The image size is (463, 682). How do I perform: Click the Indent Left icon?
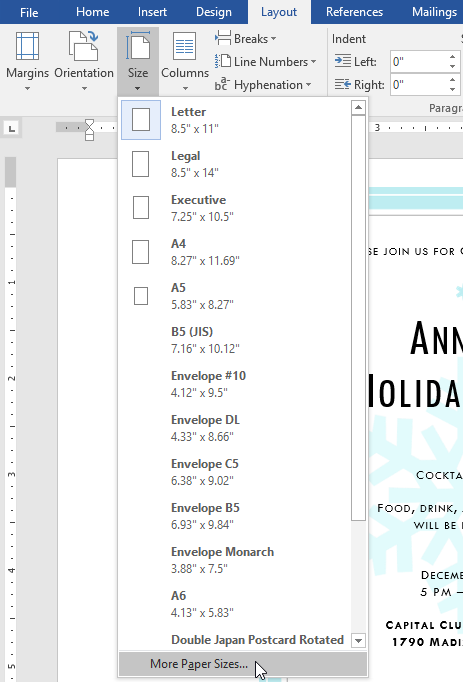pyautogui.click(x=343, y=61)
